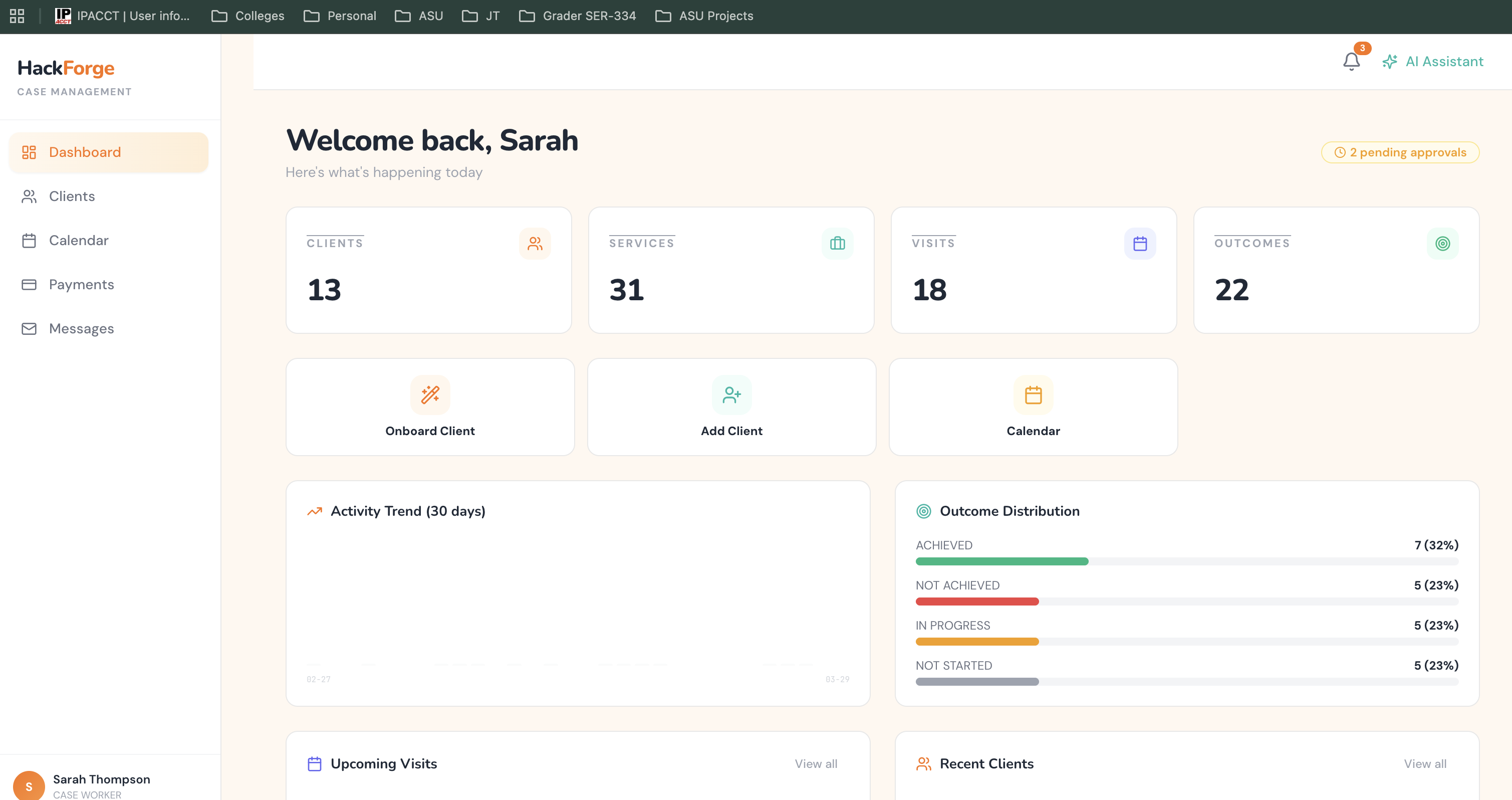Click the notification bell icon
The height and width of the screenshot is (800, 1512).
(x=1351, y=61)
